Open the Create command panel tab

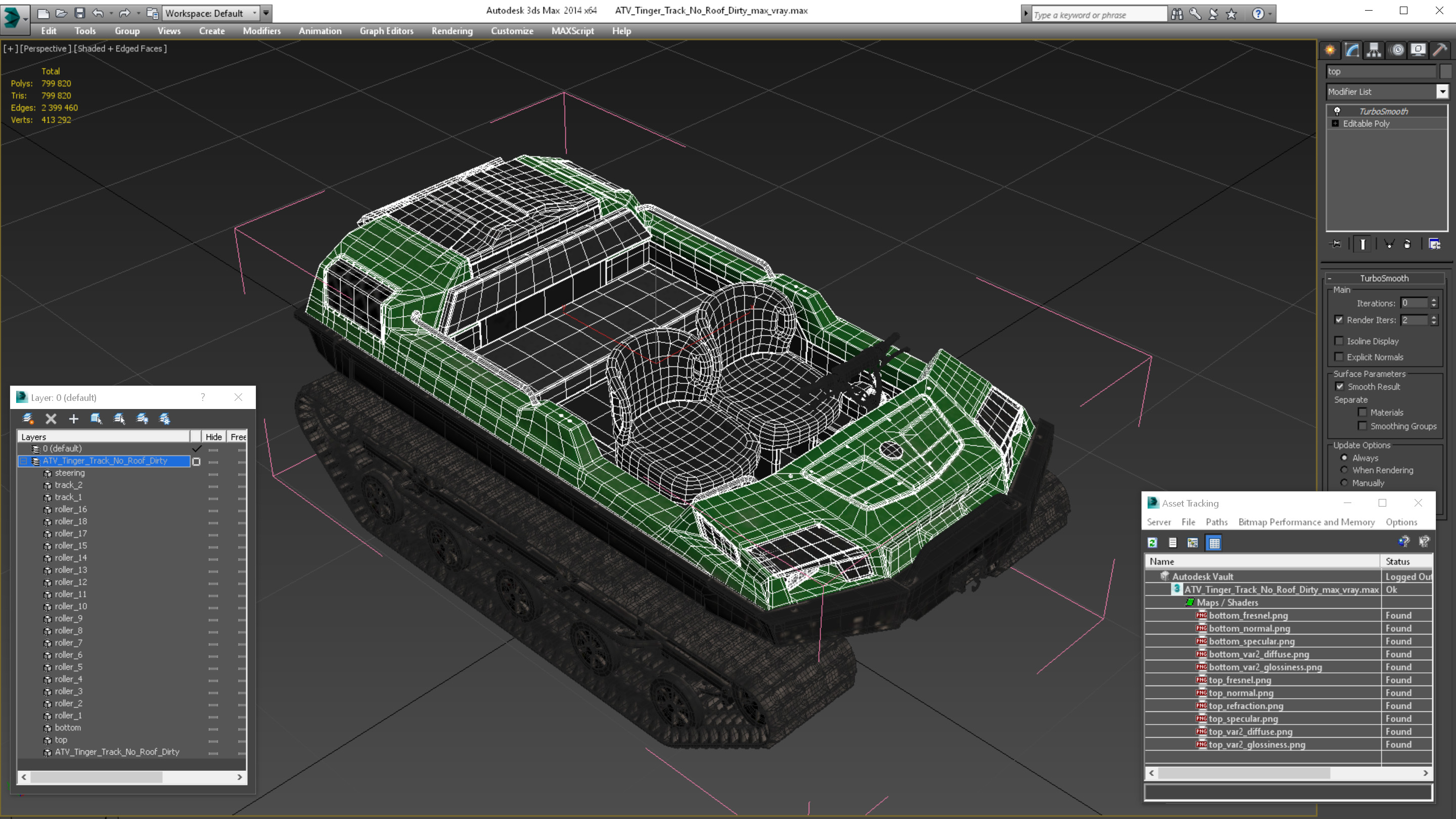[x=1330, y=51]
